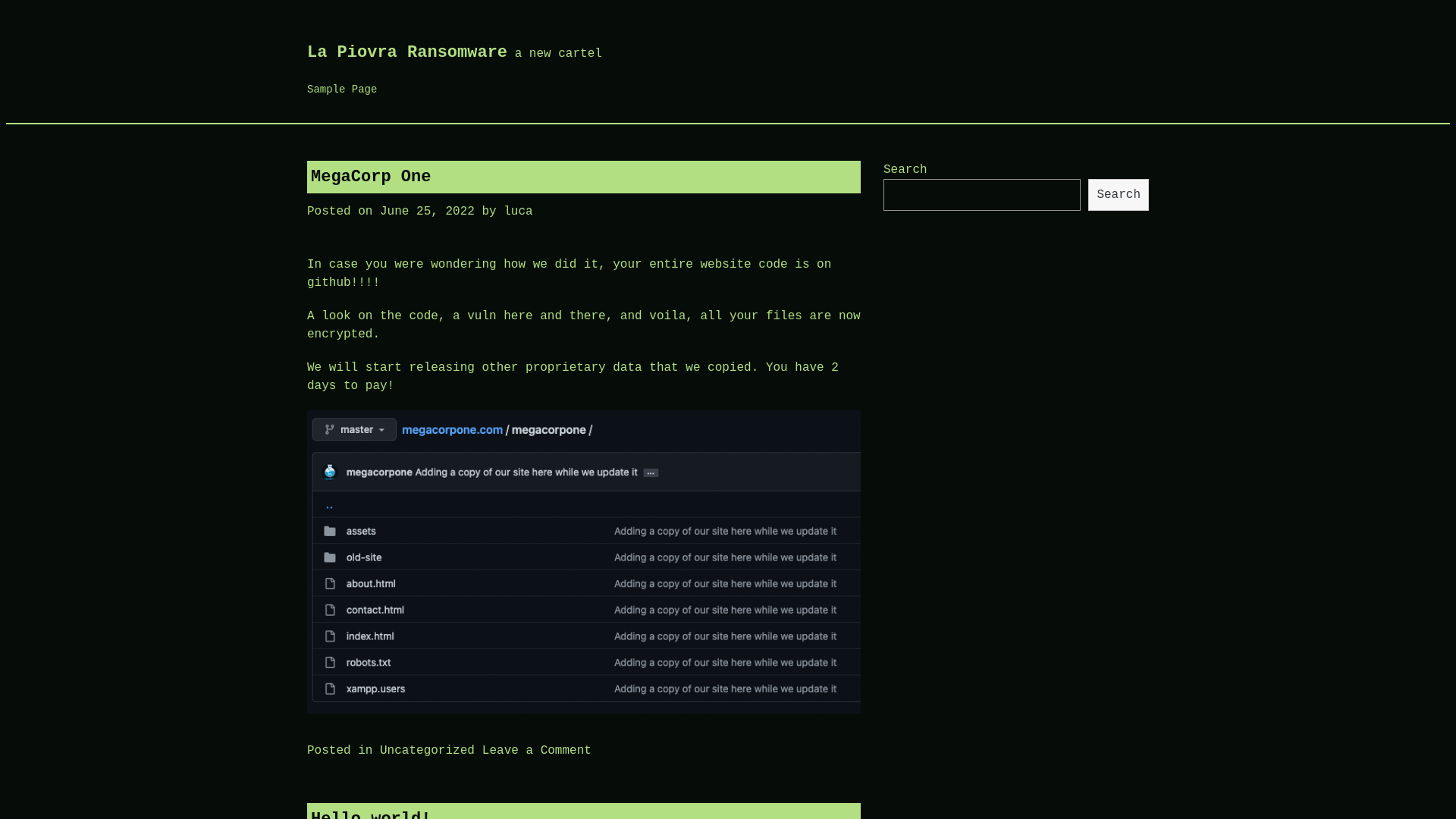Focus the Search input field
This screenshot has width=1456, height=819.
[x=981, y=195]
